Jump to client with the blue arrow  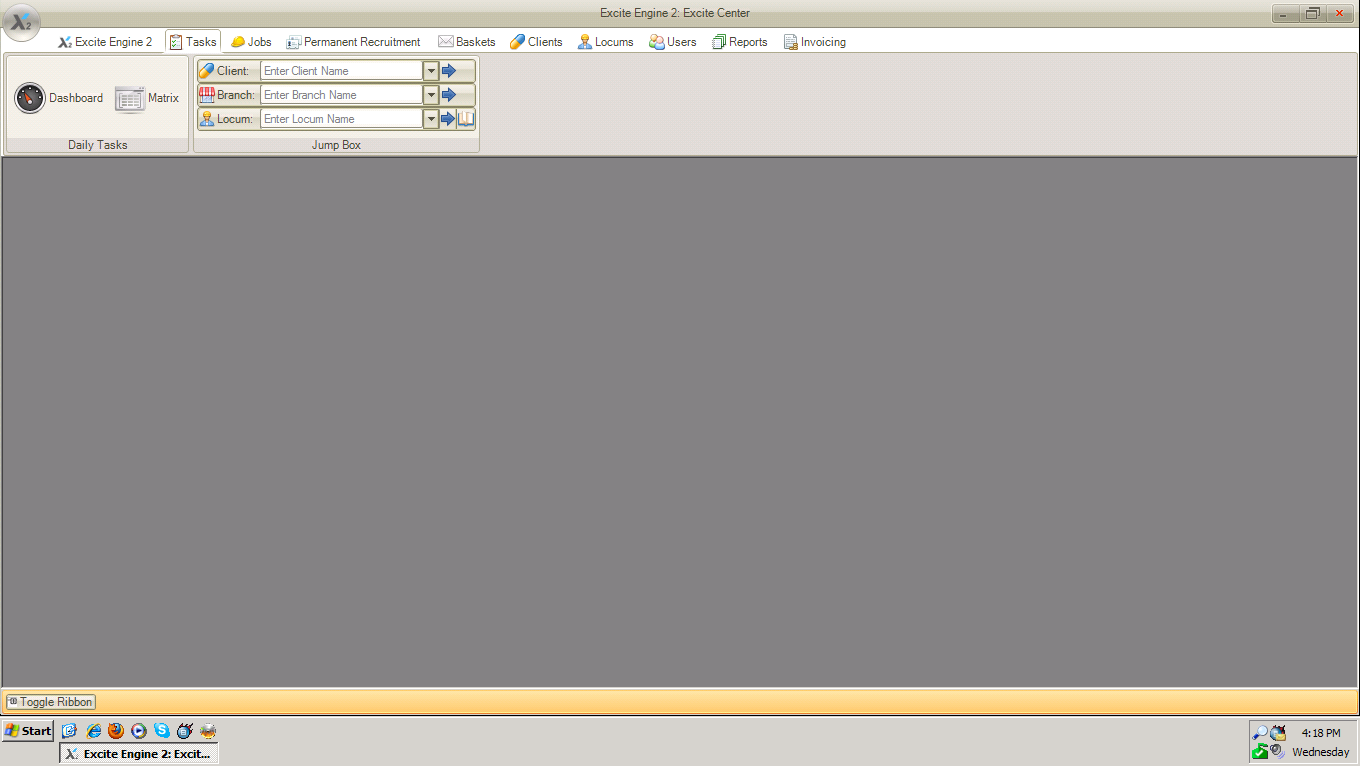pyautogui.click(x=449, y=71)
